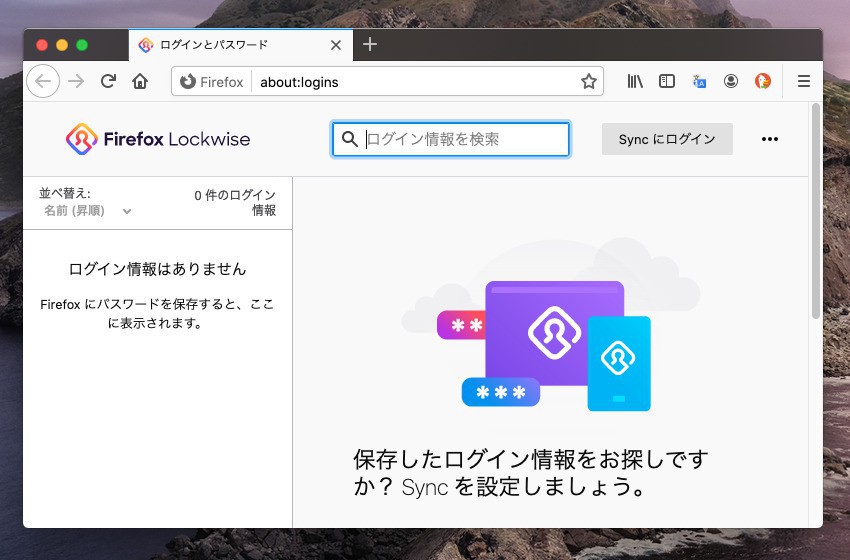The image size is (850, 560).
Task: Show sidebars with the sidebar icon
Action: (667, 81)
